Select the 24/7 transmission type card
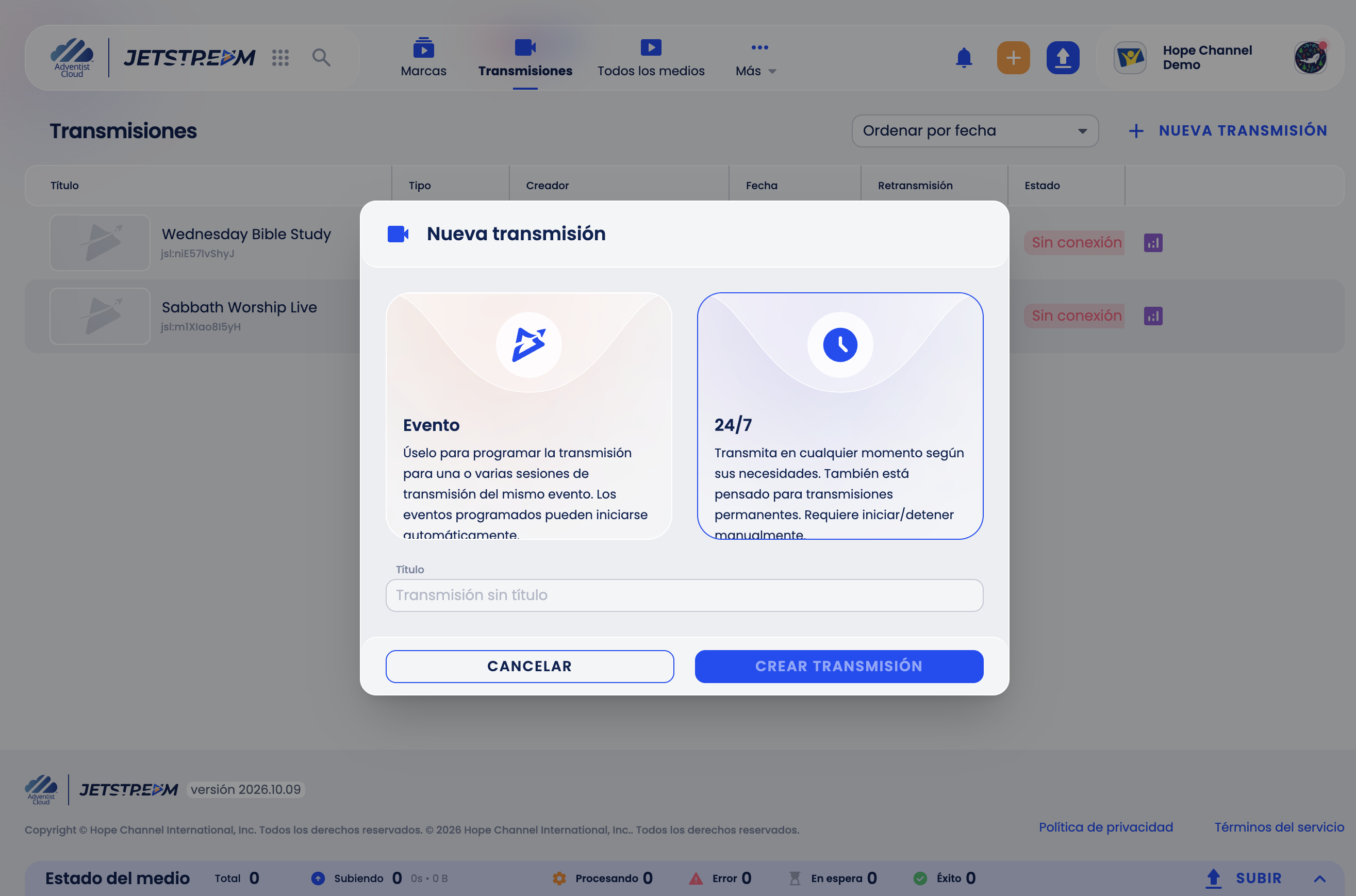Image resolution: width=1356 pixels, height=896 pixels. [840, 416]
